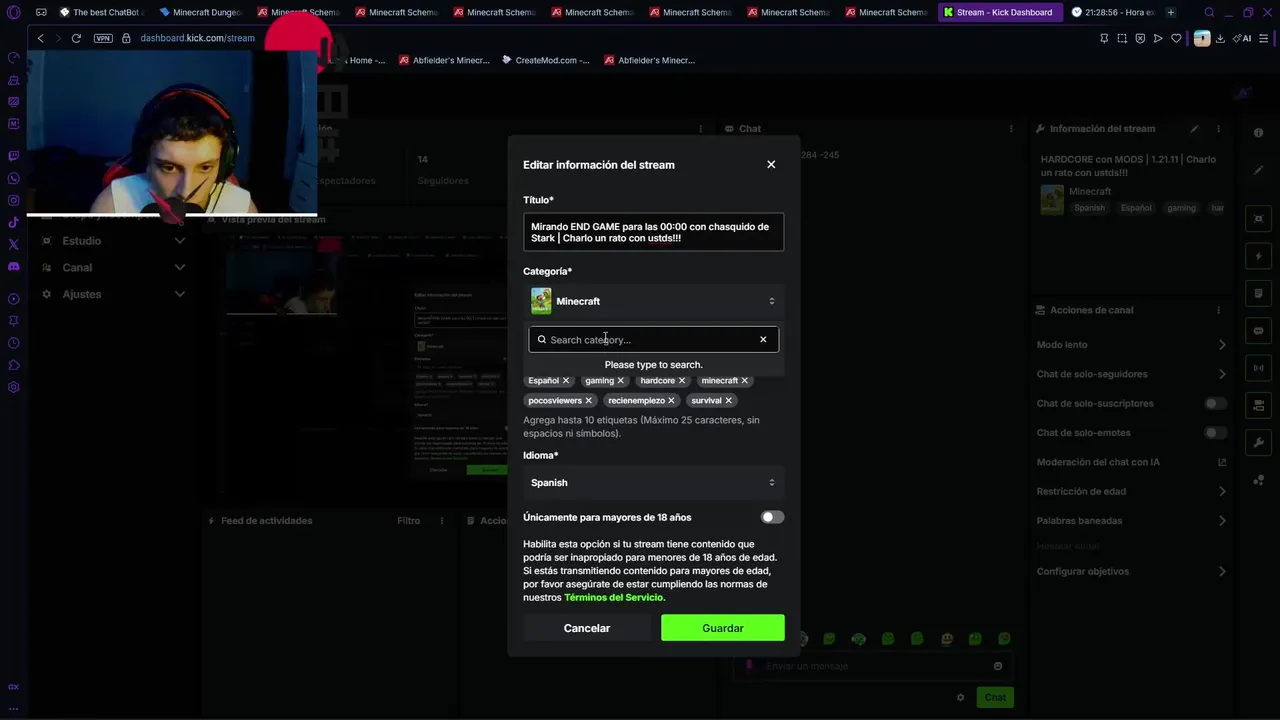The width and height of the screenshot is (1280, 720).
Task: Open the Categoría Minecraft dropdown
Action: (x=653, y=301)
